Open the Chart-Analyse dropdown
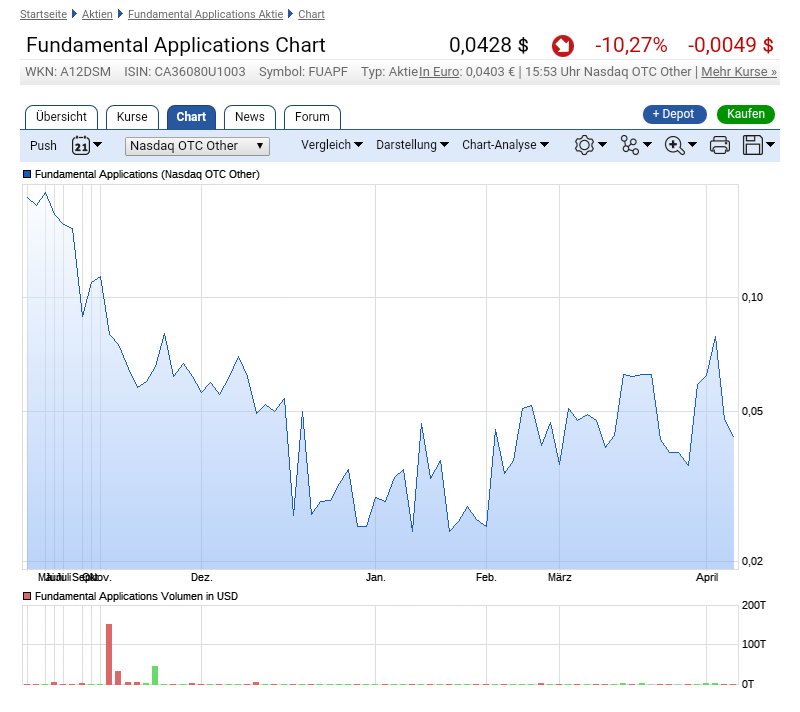The width and height of the screenshot is (800, 712). click(x=505, y=145)
